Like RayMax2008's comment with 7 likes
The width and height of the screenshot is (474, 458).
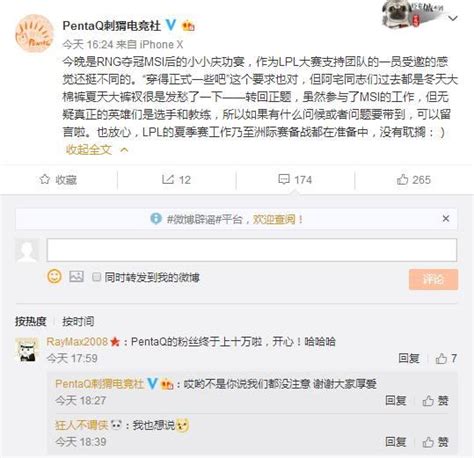click(x=446, y=358)
